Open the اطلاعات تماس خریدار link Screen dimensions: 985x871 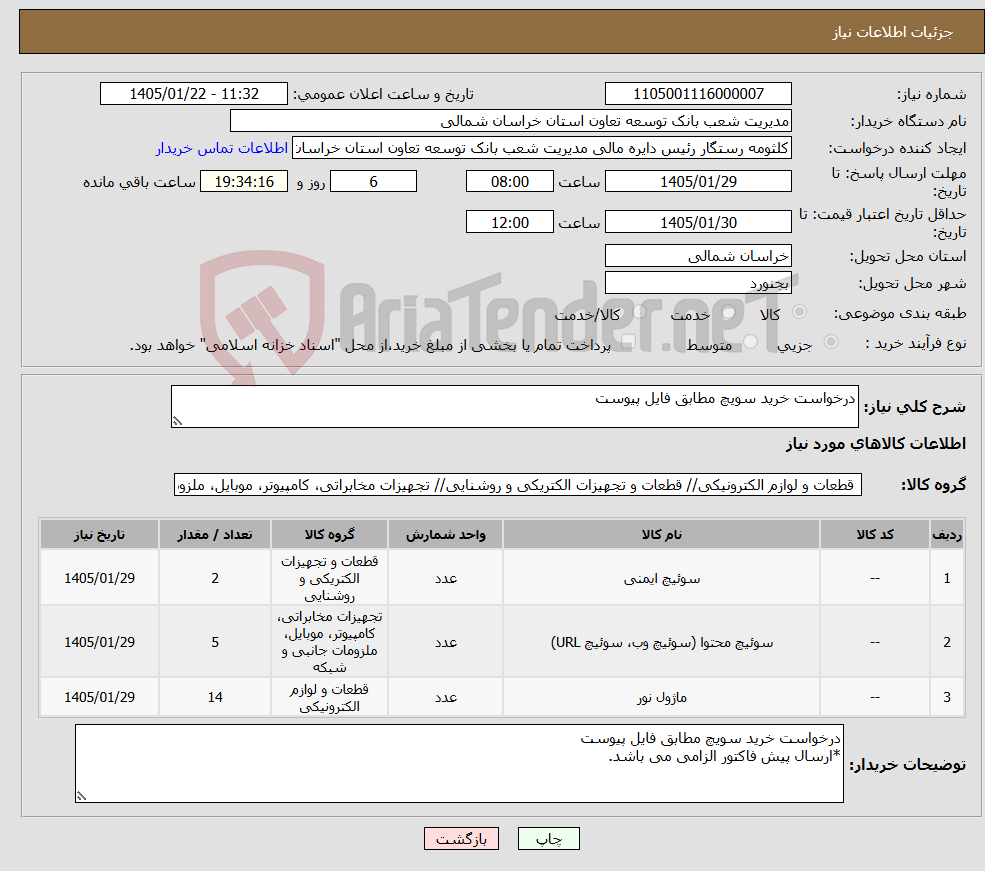222,148
